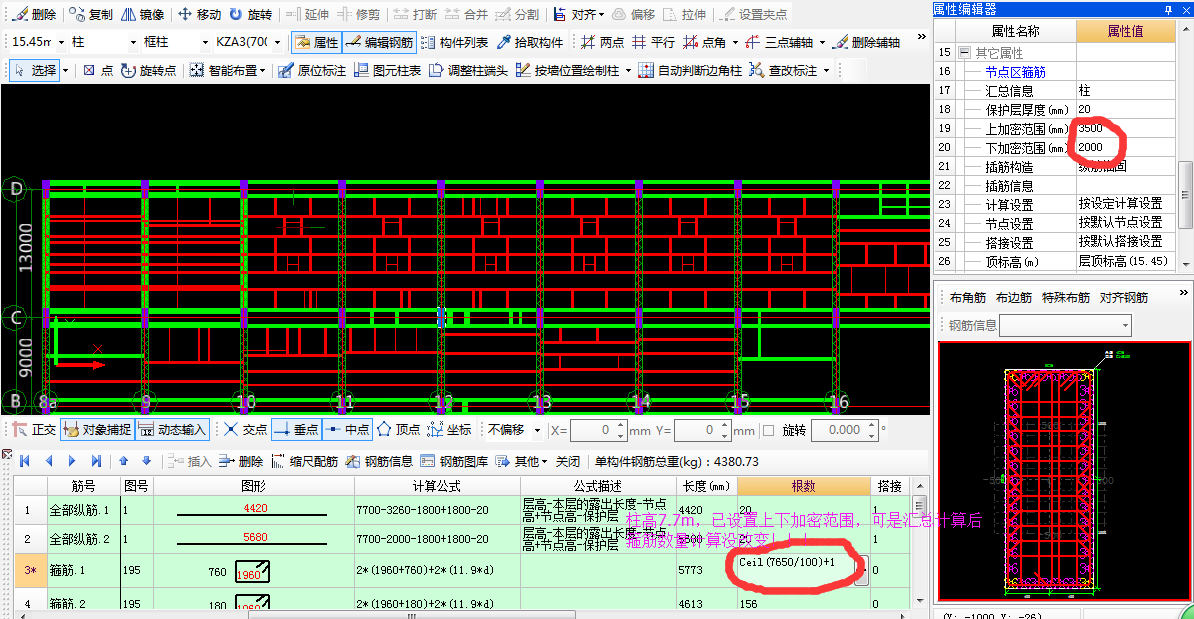The image size is (1194, 619).
Task: Click the rotation angle 0.000 field
Action: (x=844, y=430)
